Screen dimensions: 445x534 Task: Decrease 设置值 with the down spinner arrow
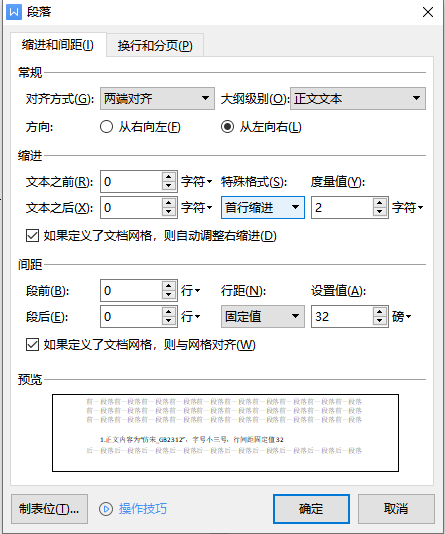tap(380, 321)
